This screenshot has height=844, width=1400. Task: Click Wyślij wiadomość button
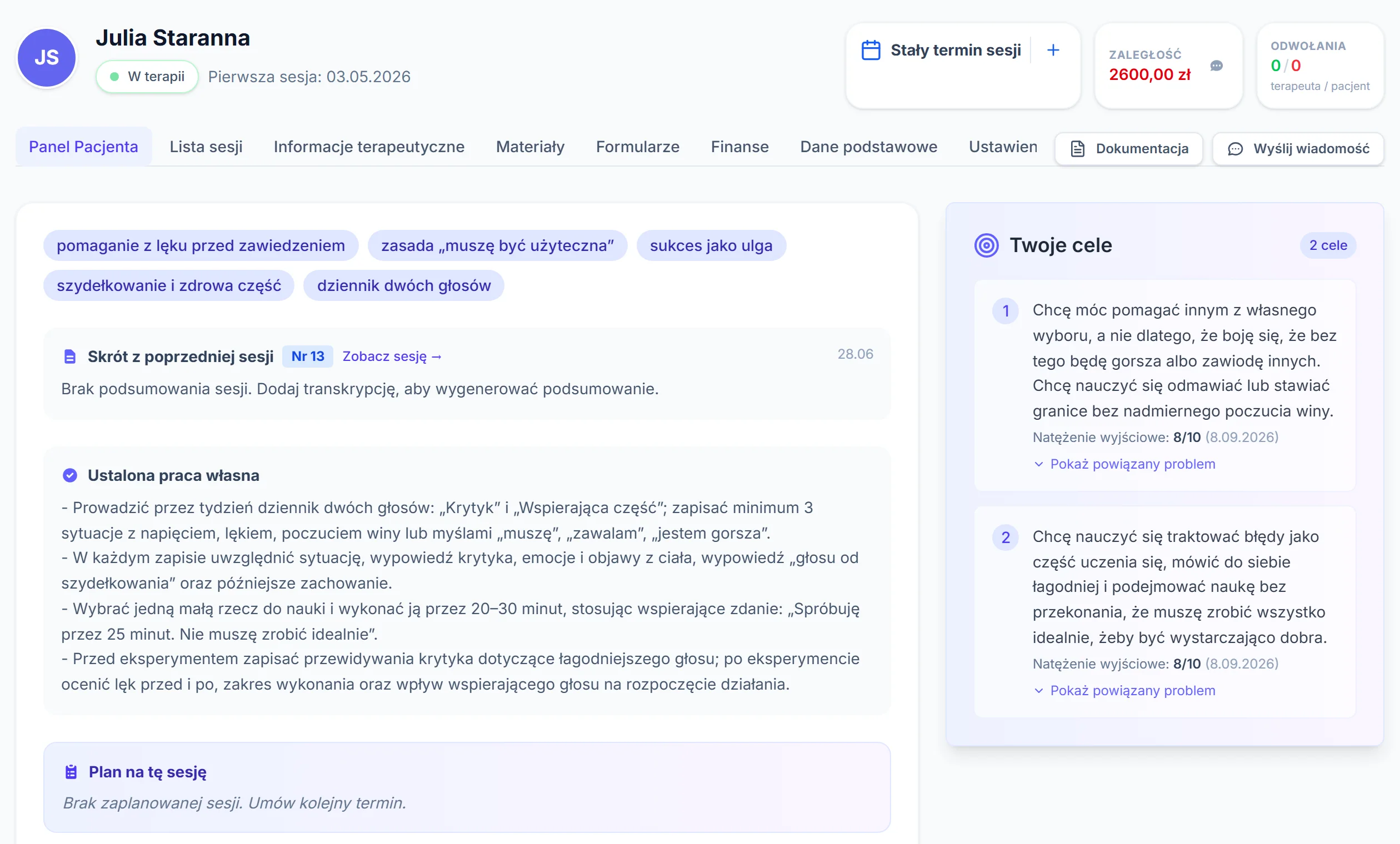[1298, 149]
